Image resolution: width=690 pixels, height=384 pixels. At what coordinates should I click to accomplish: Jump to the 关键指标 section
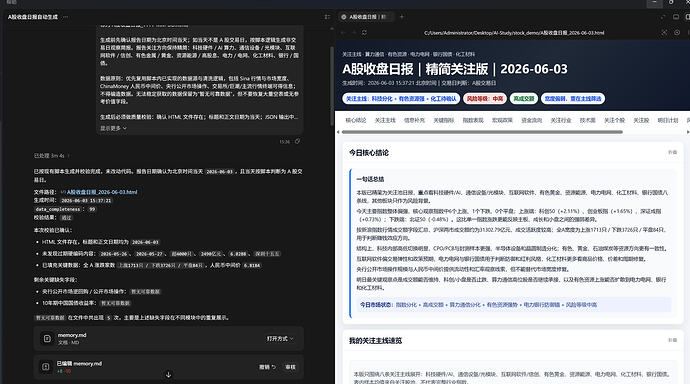[444, 120]
